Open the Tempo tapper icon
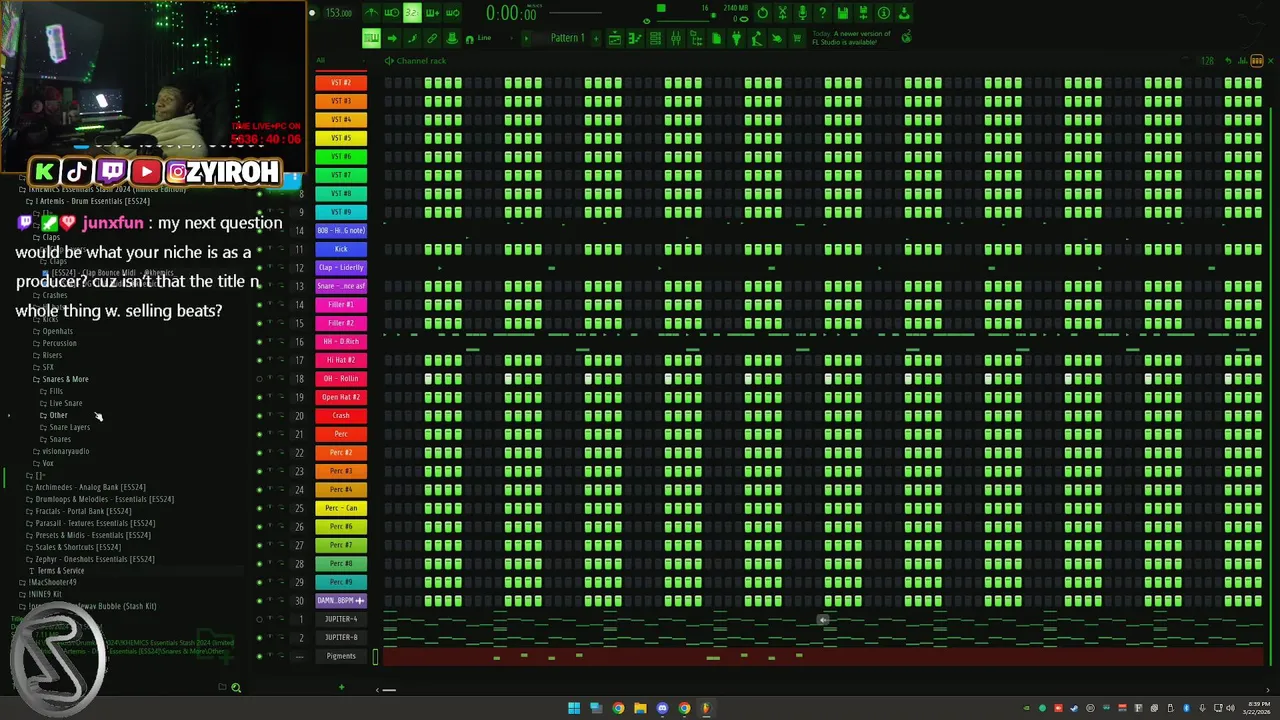The height and width of the screenshot is (720, 1280). point(757,38)
